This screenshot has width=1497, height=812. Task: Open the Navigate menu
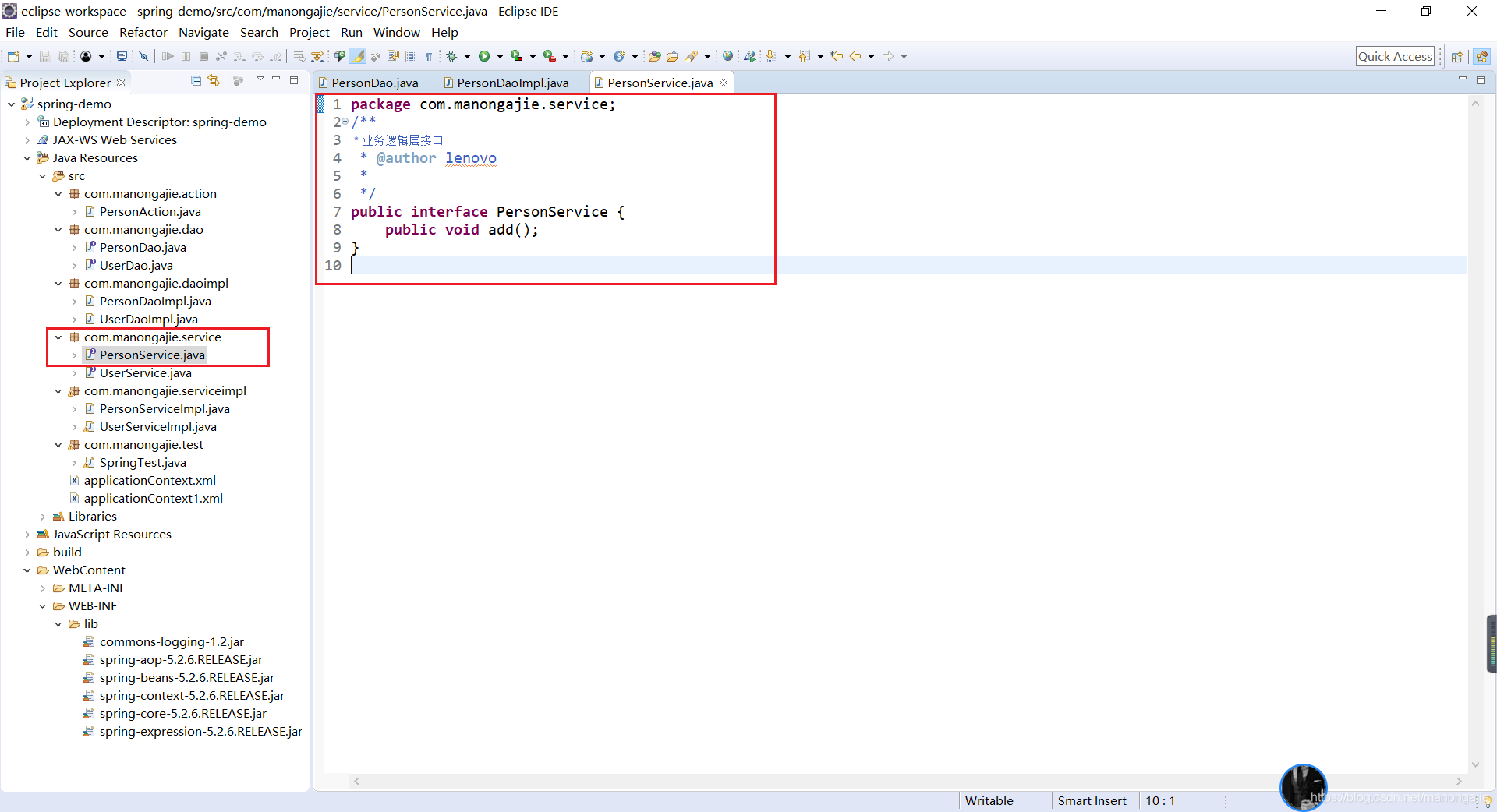pos(203,32)
